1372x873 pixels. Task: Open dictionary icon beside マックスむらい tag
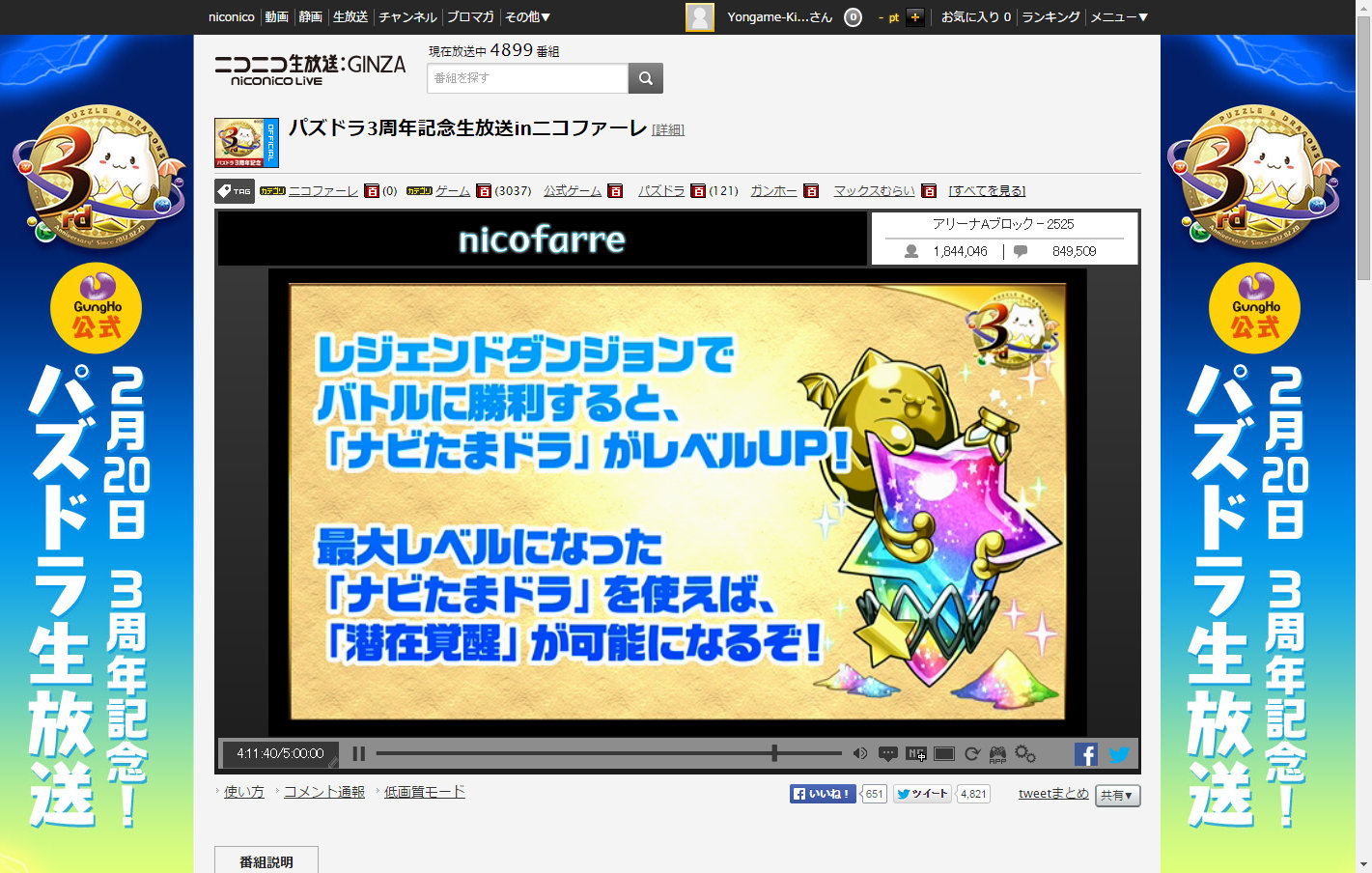[x=929, y=191]
